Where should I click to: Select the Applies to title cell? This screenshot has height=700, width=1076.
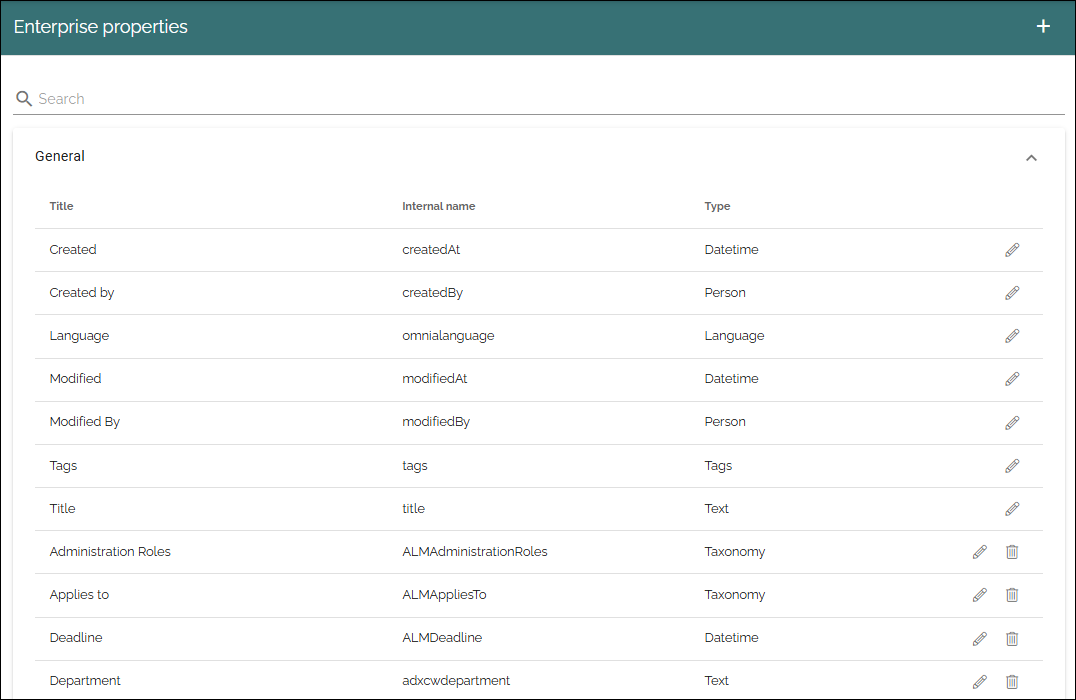pos(79,595)
